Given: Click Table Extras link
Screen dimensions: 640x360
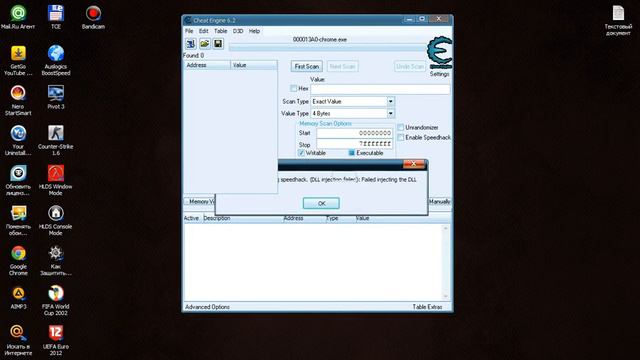Looking at the screenshot, I should pos(427,307).
